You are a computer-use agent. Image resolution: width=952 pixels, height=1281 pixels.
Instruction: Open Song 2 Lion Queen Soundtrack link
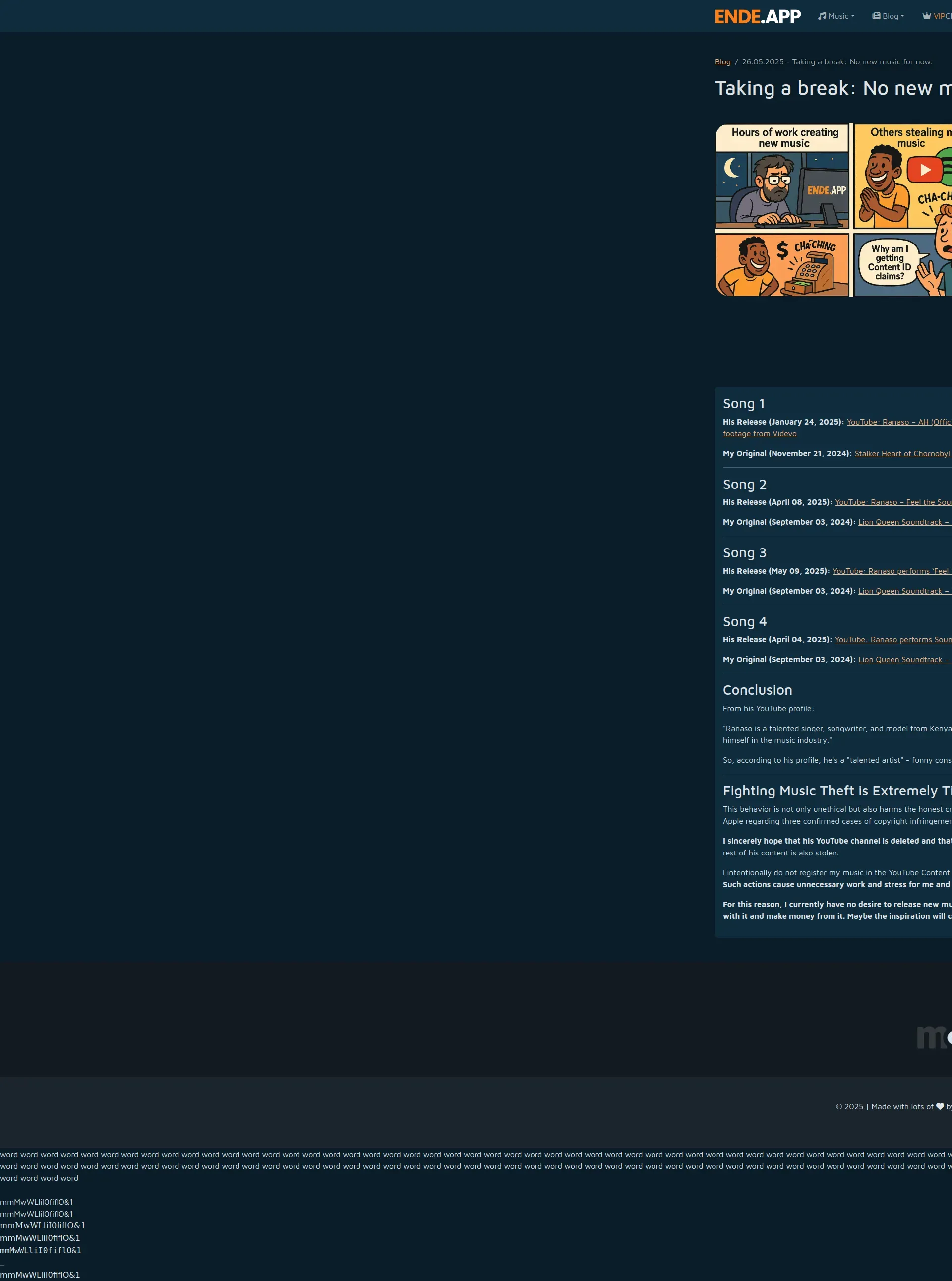tap(904, 522)
